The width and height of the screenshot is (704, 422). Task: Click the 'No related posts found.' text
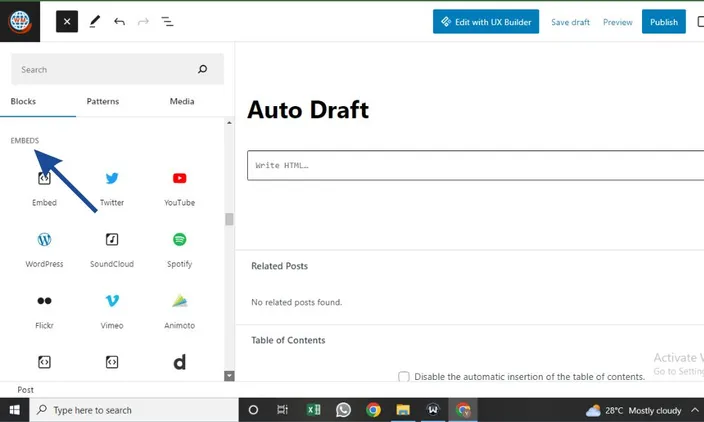296,303
